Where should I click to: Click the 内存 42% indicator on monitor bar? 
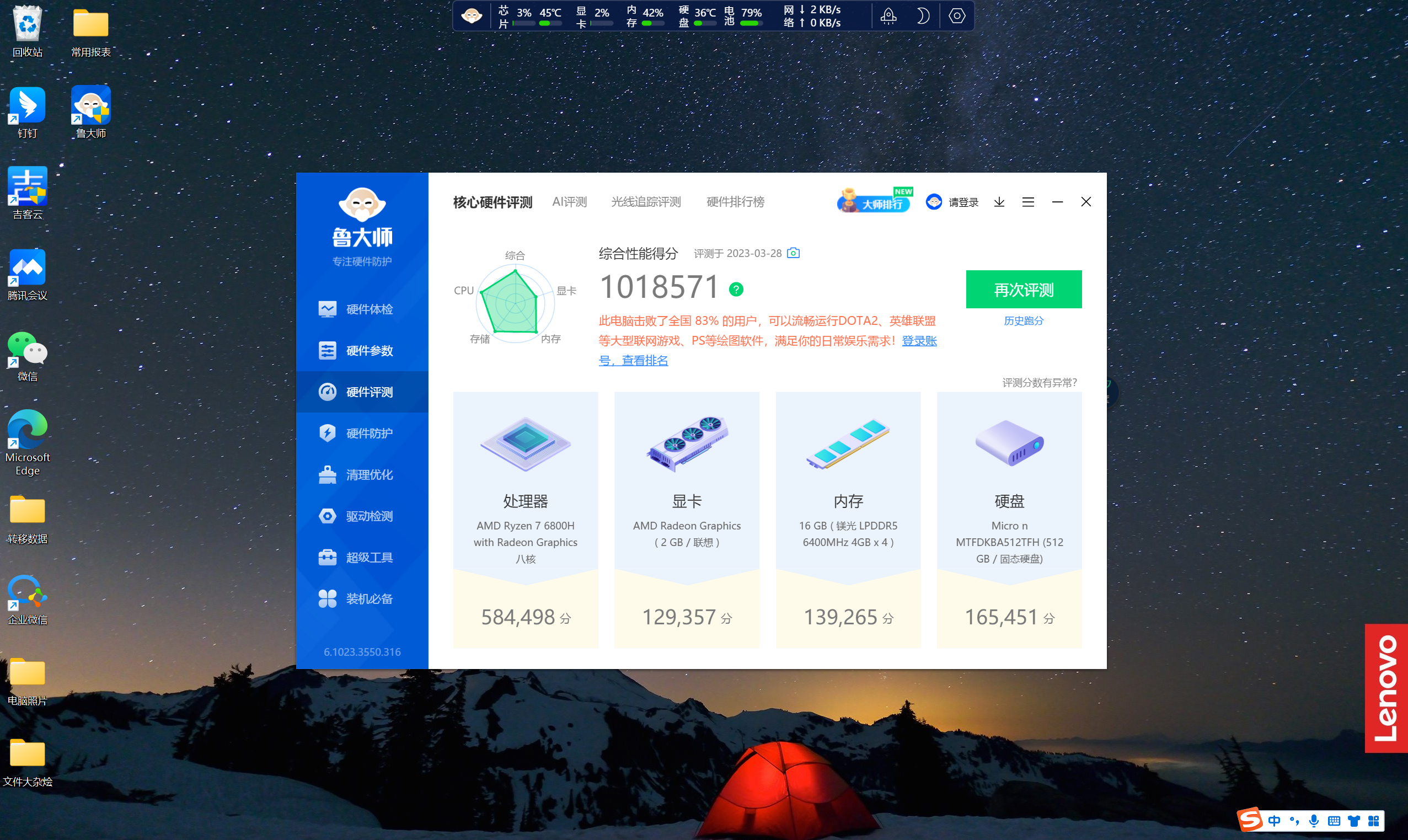click(645, 16)
